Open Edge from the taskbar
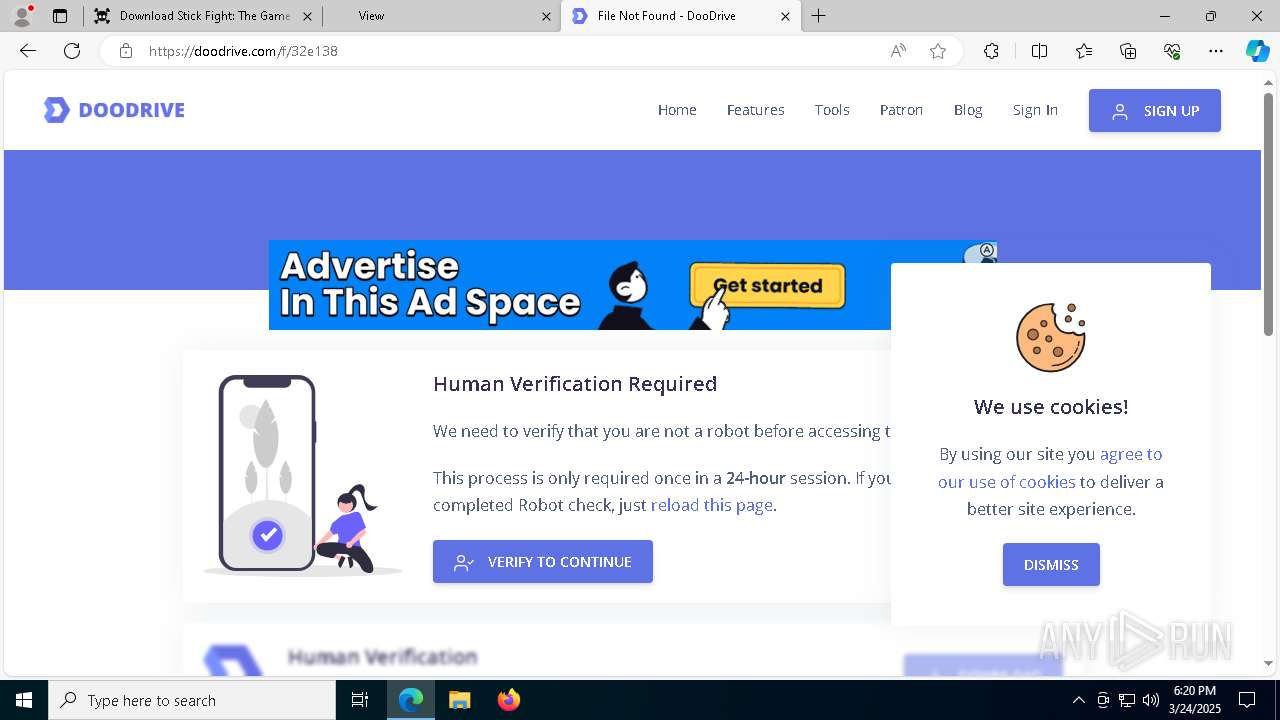This screenshot has width=1280, height=720. pos(411,700)
